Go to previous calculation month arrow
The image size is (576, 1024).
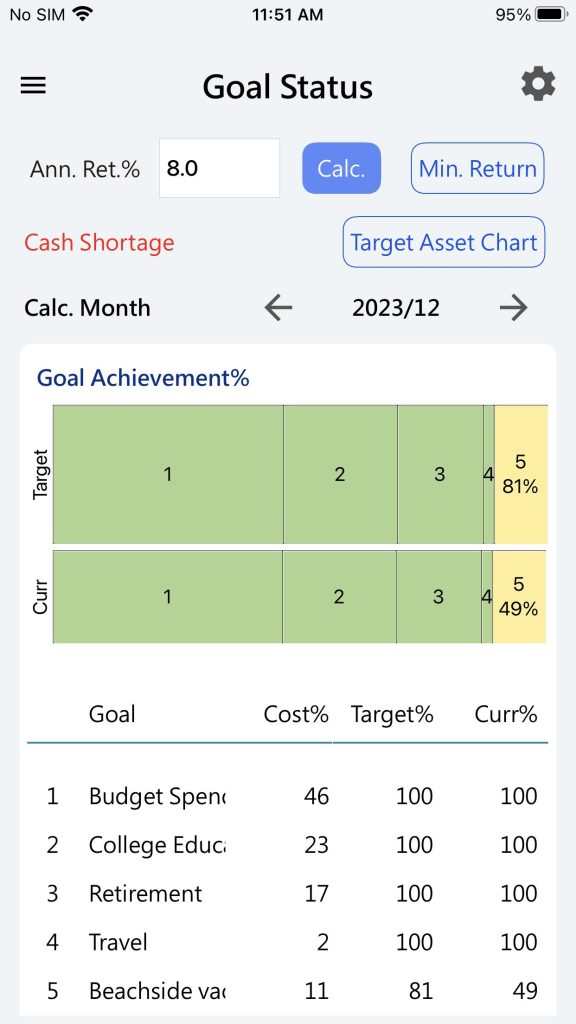coord(278,308)
